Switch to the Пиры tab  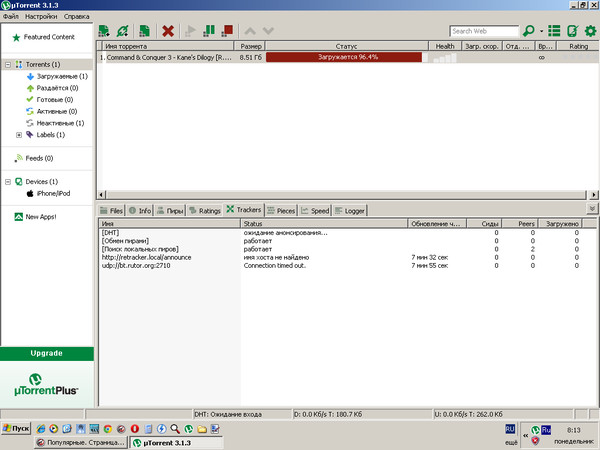click(170, 211)
